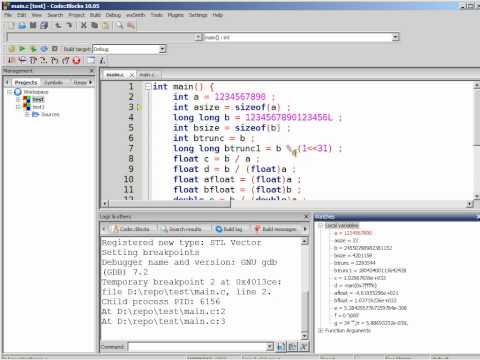
Task: Expand the test project node
Action: [x=18, y=99]
